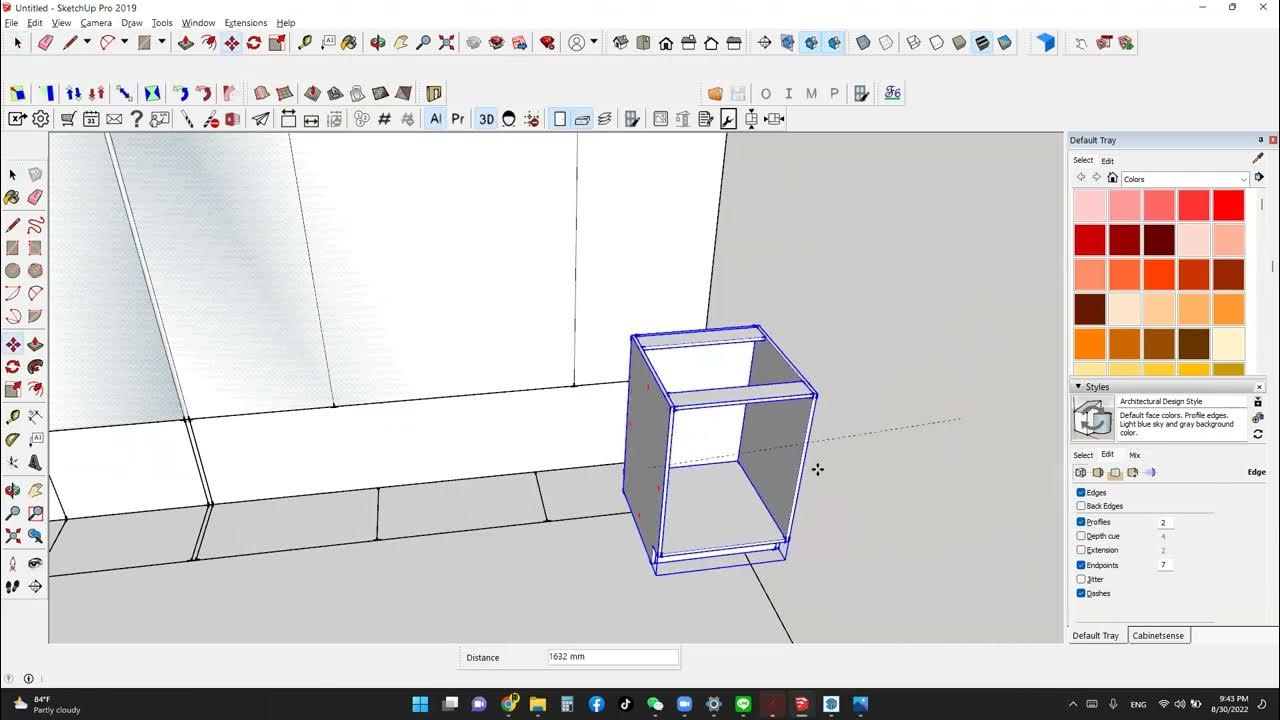The height and width of the screenshot is (720, 1280).
Task: Click the question mark help icon
Action: coord(137,119)
